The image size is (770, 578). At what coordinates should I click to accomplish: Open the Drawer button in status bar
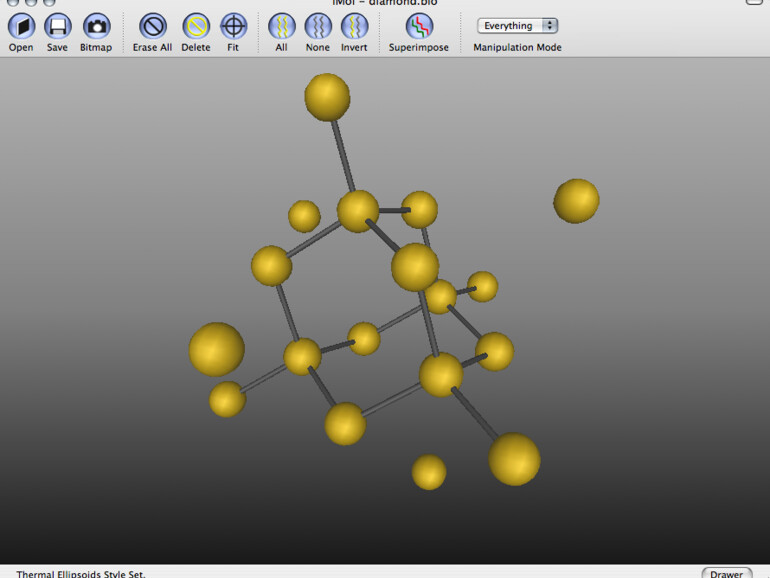(x=727, y=574)
